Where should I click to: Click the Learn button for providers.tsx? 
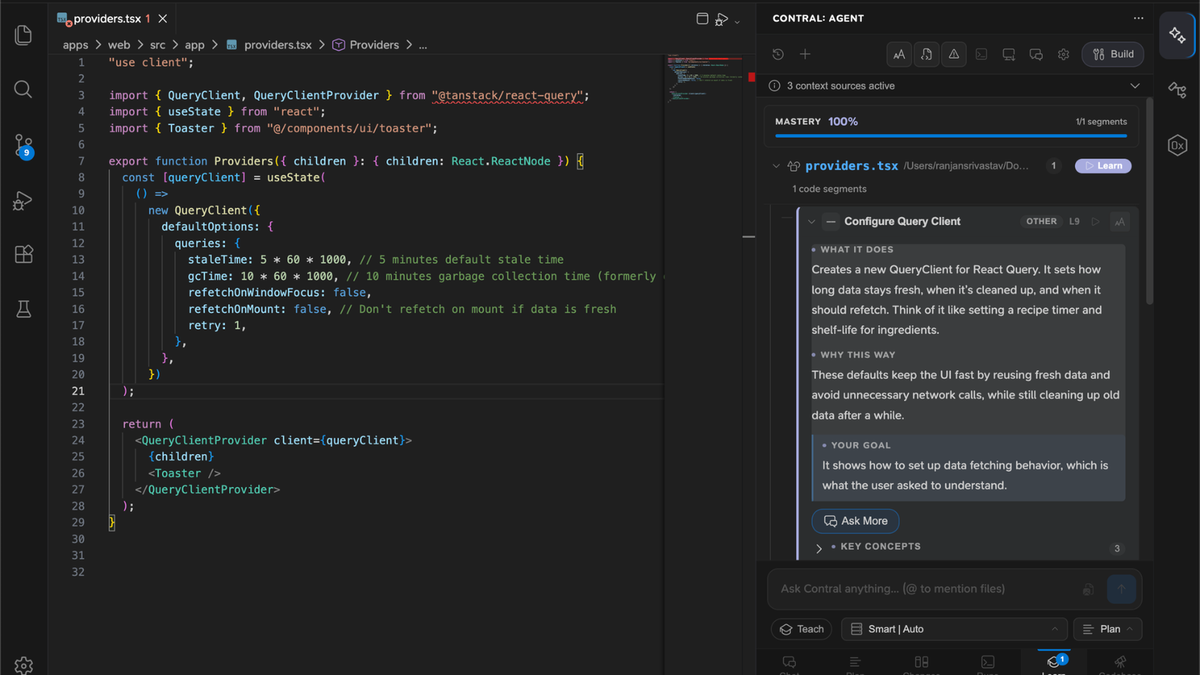[x=1103, y=166]
